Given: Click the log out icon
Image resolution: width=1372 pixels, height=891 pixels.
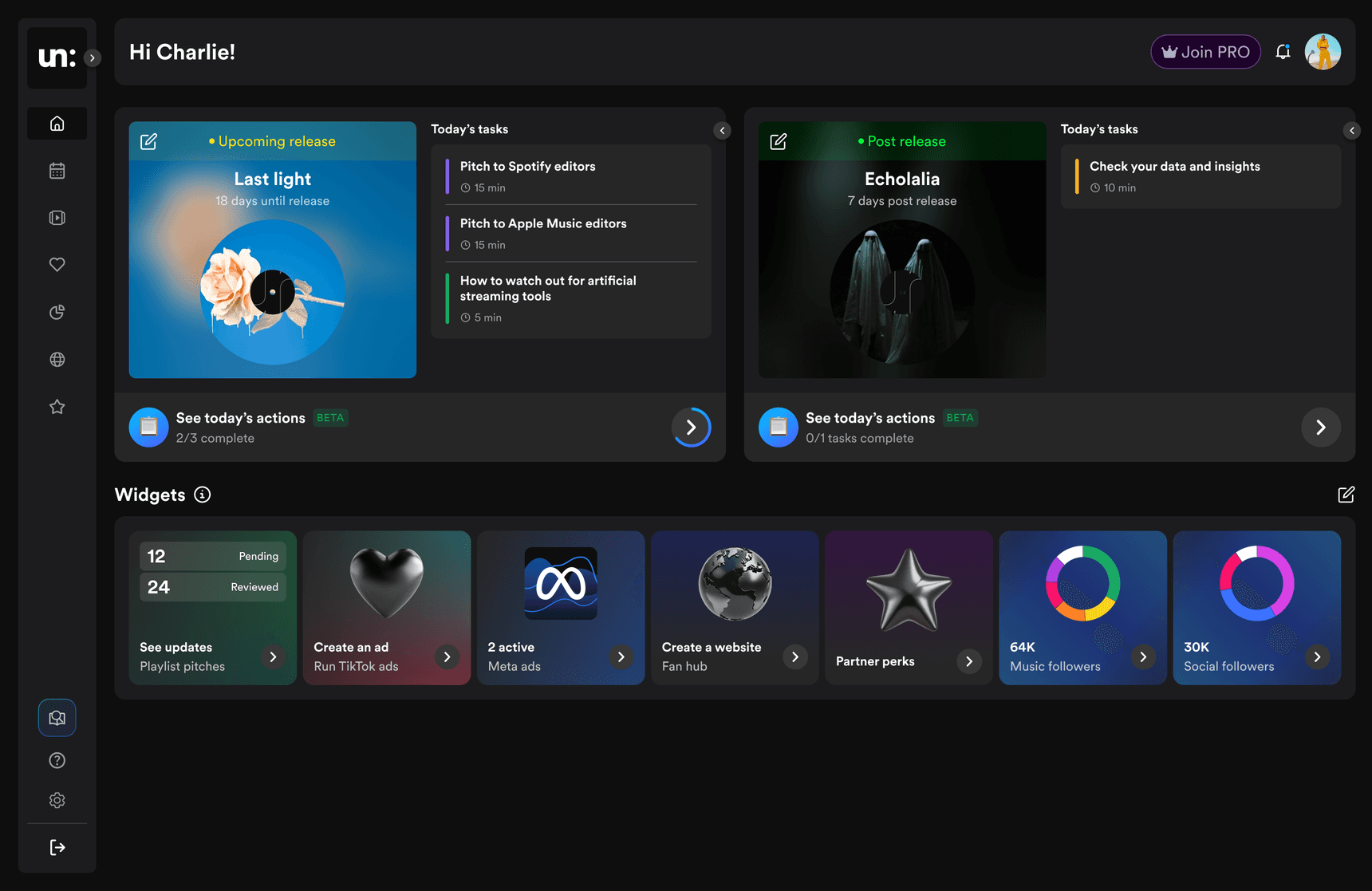Looking at the screenshot, I should 57,847.
